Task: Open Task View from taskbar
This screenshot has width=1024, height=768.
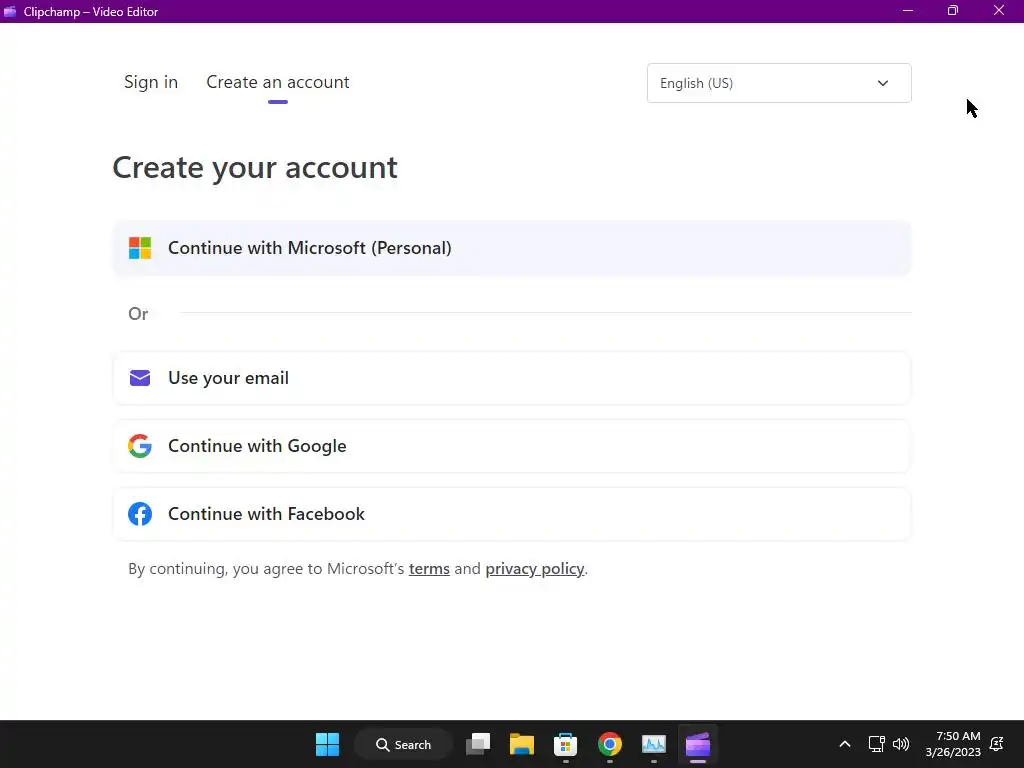Action: pos(478,744)
